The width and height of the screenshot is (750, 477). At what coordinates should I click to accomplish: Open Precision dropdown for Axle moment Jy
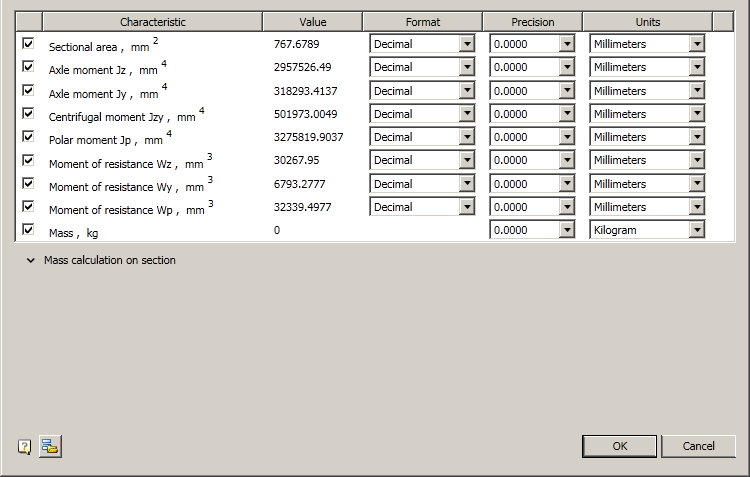pyautogui.click(x=567, y=90)
